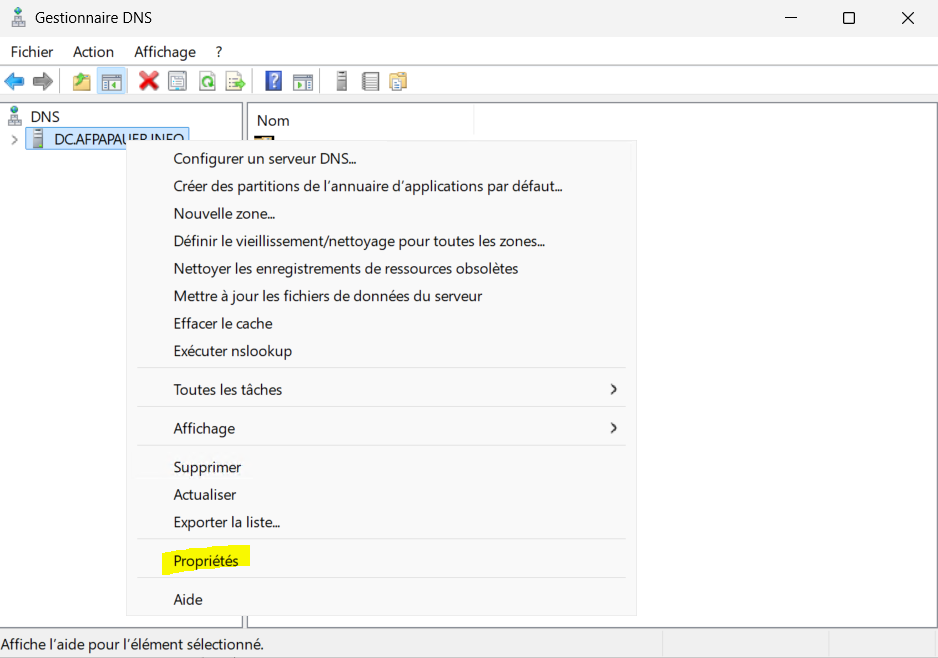
Task: Choose Nouvelle zone… in context menu
Action: 224,213
